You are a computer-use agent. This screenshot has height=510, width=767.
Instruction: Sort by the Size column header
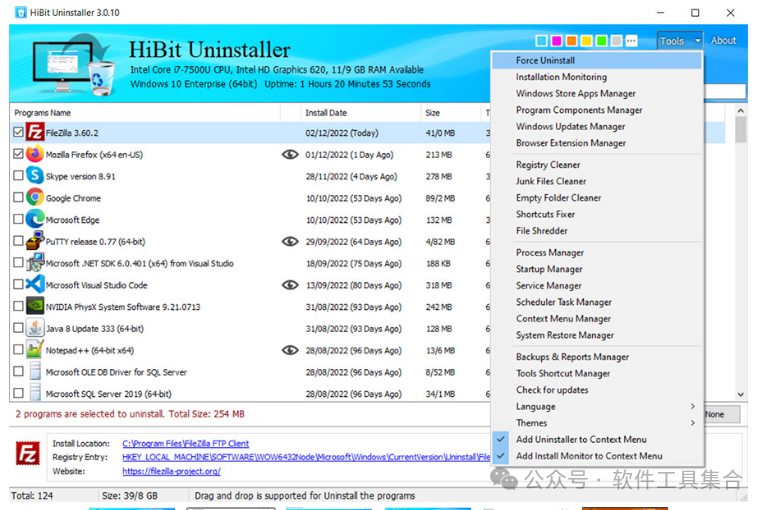click(x=451, y=113)
